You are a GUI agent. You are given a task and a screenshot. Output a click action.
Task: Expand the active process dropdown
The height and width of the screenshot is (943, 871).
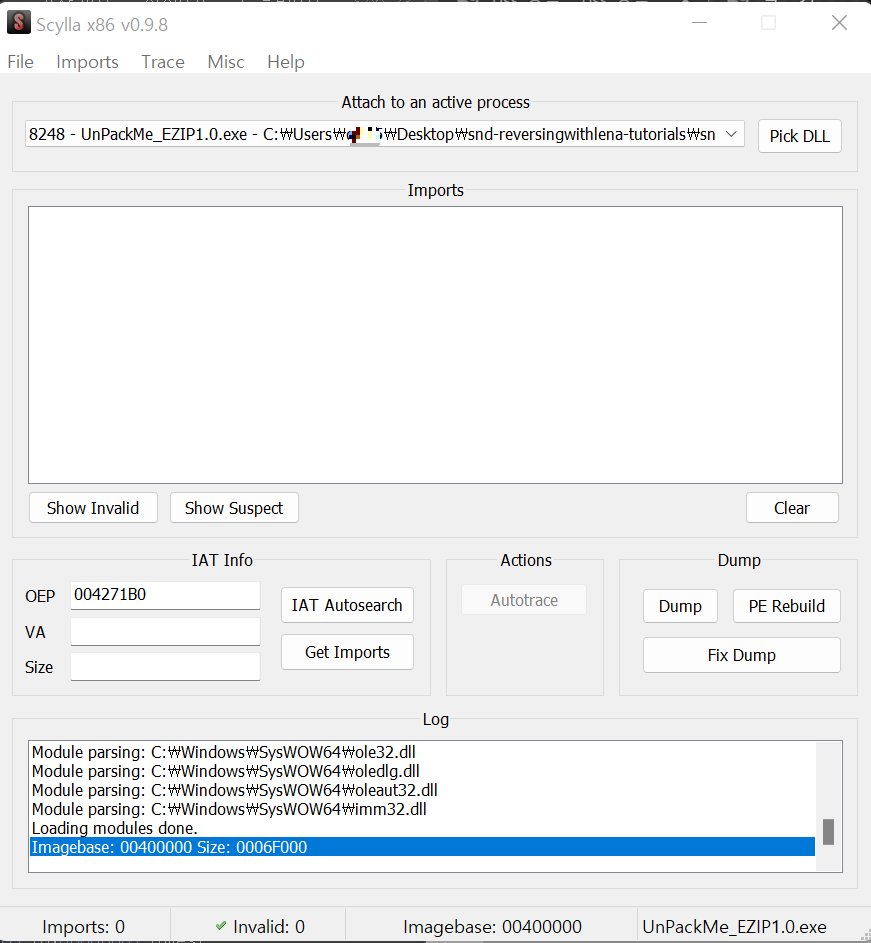coord(731,134)
